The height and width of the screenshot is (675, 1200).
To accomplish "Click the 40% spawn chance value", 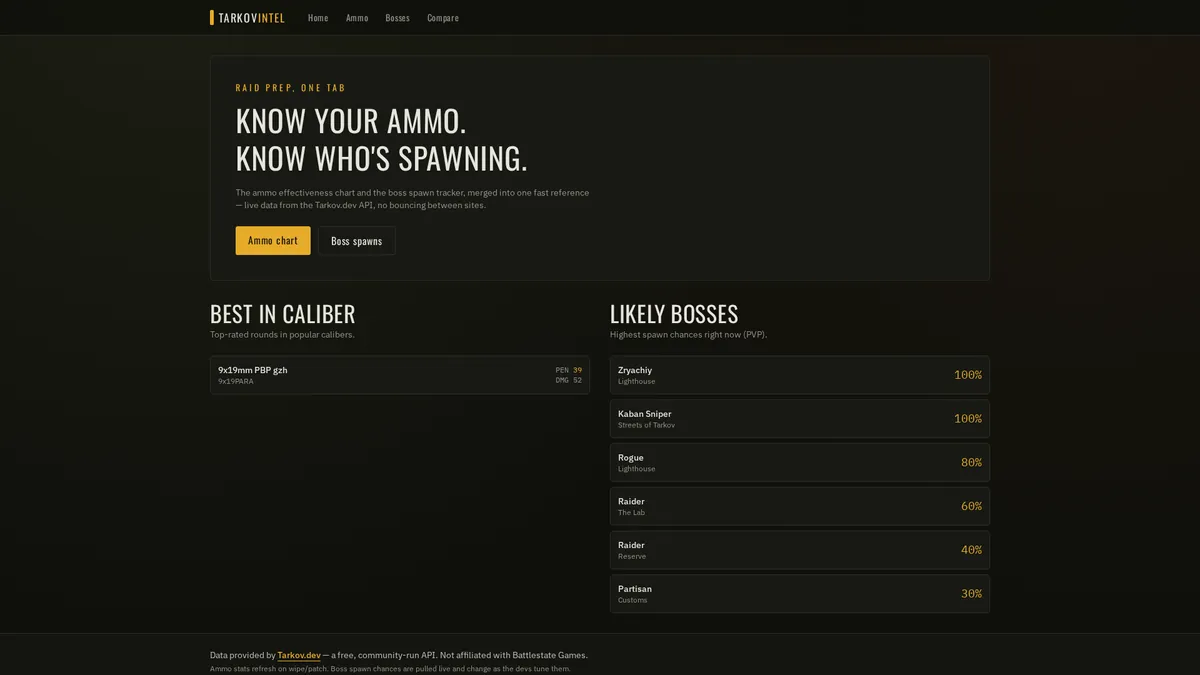I will 971,550.
